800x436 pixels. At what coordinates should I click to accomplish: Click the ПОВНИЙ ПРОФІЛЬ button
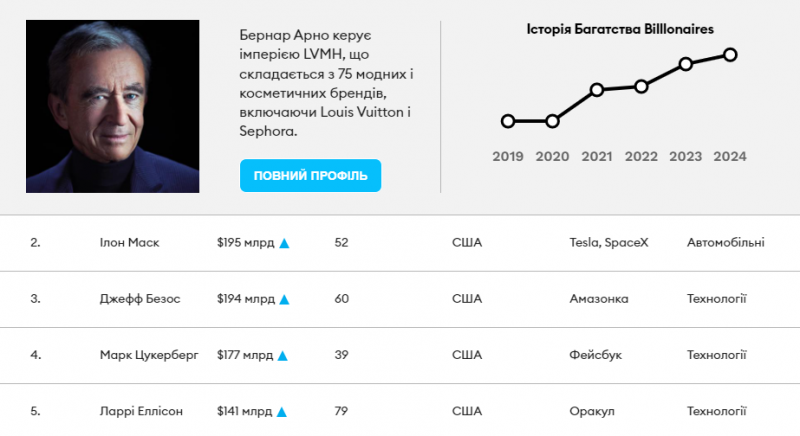310,176
